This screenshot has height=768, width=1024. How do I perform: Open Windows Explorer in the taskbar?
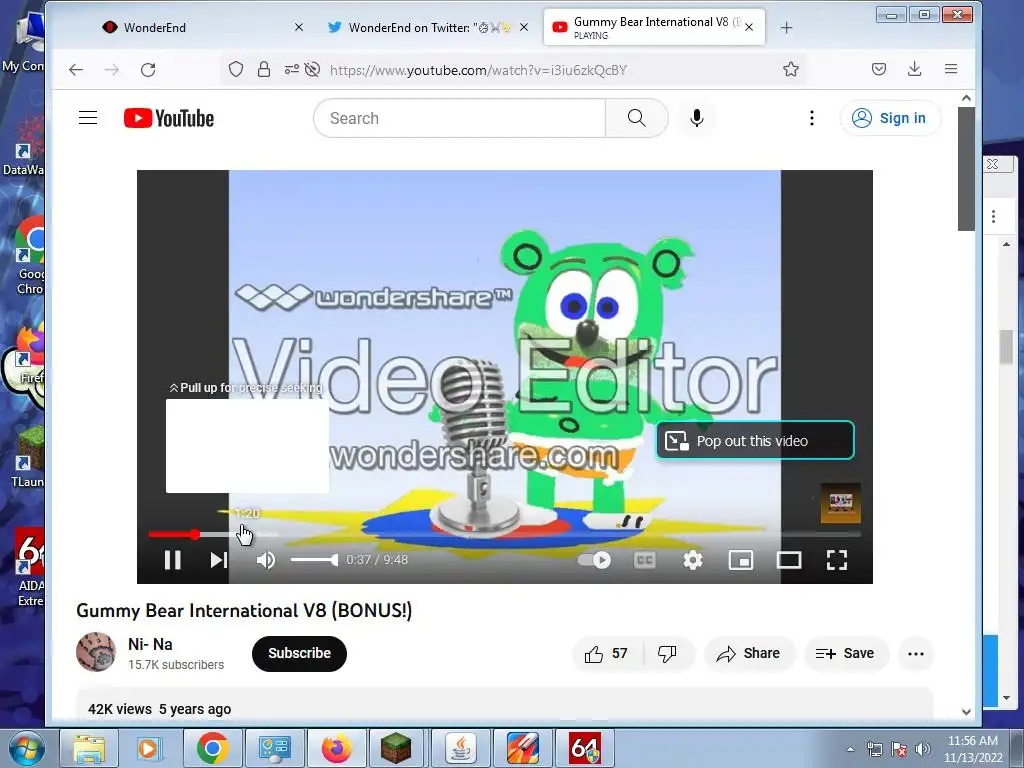(89, 748)
